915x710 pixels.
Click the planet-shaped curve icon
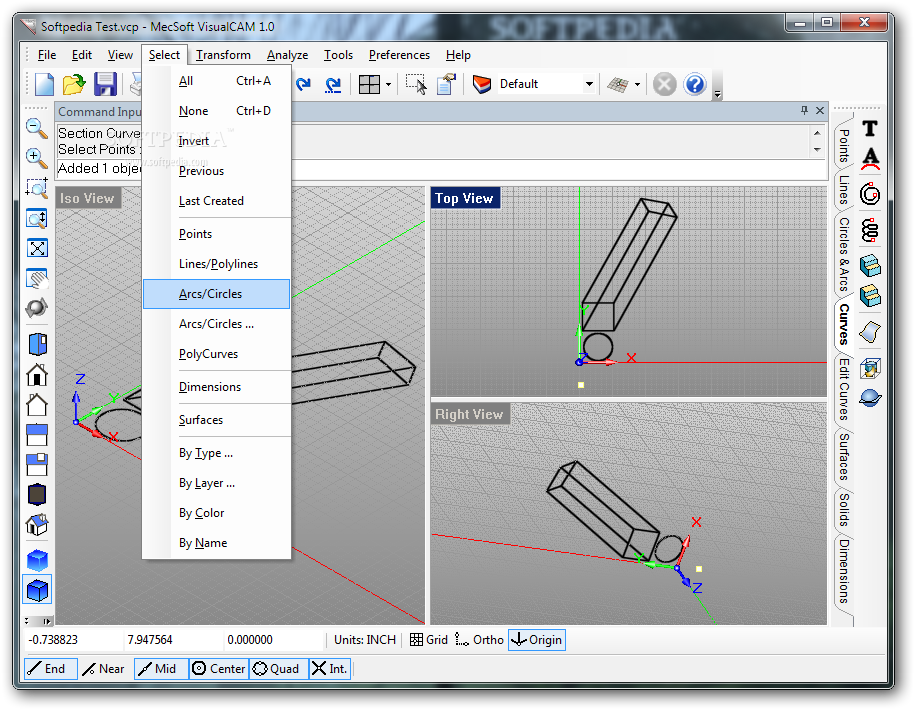pyautogui.click(x=870, y=398)
